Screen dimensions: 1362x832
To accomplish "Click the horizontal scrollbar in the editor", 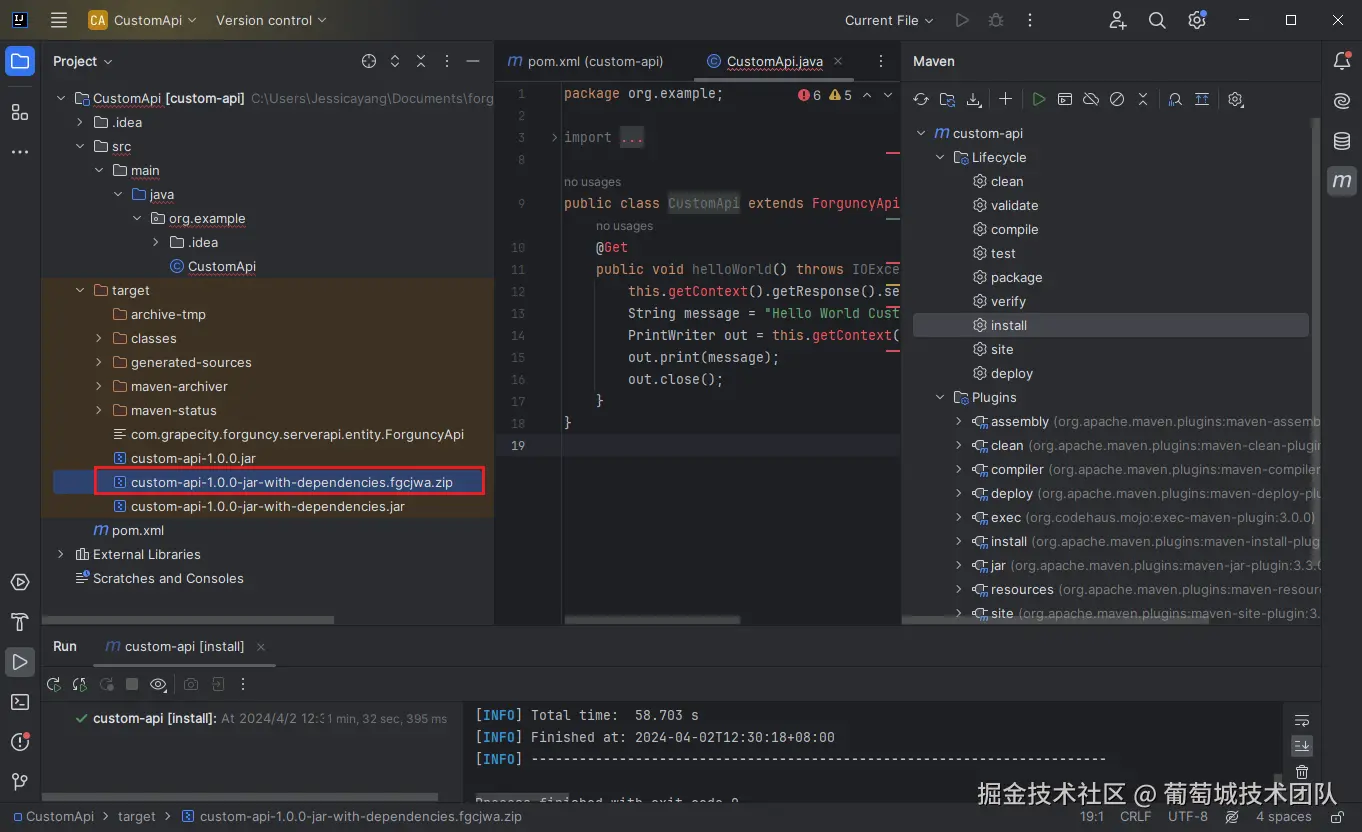I will (x=652, y=620).
